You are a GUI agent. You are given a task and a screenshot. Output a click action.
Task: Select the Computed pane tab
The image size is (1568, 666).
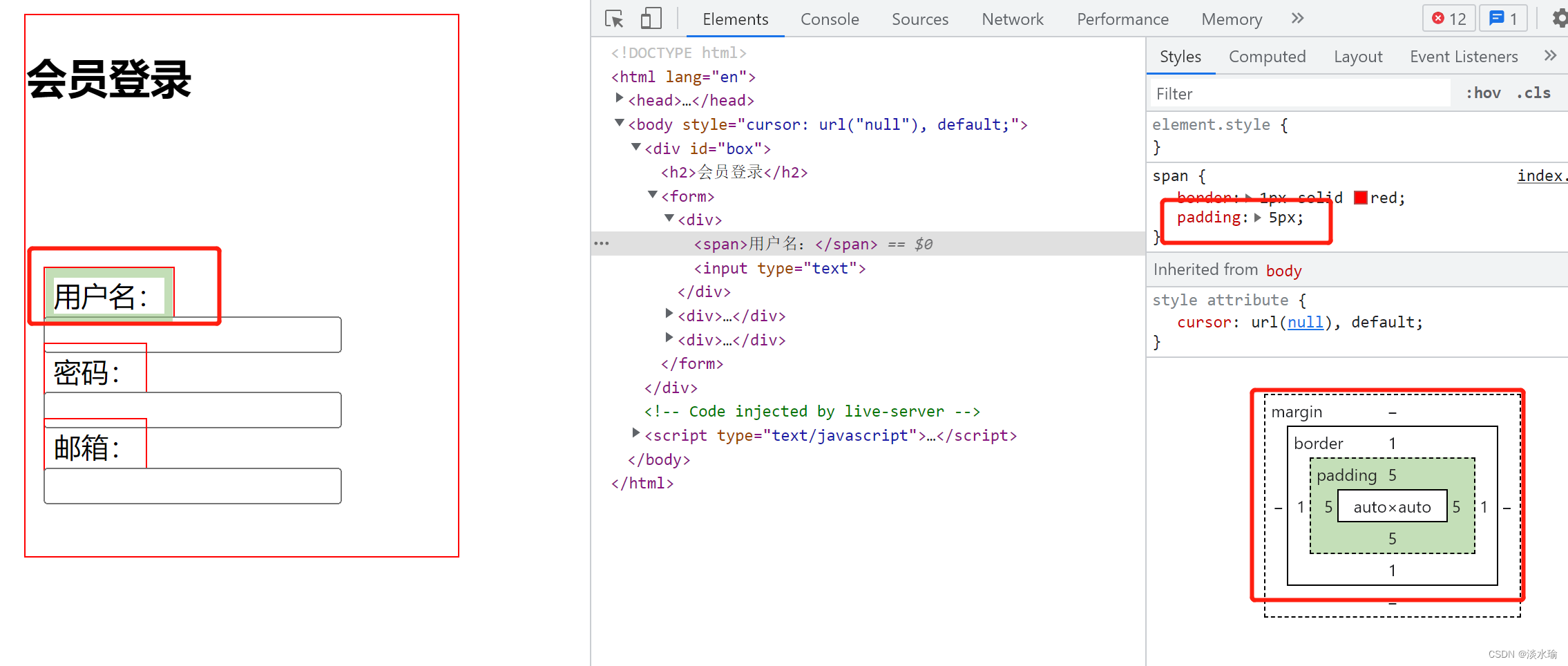click(1267, 57)
